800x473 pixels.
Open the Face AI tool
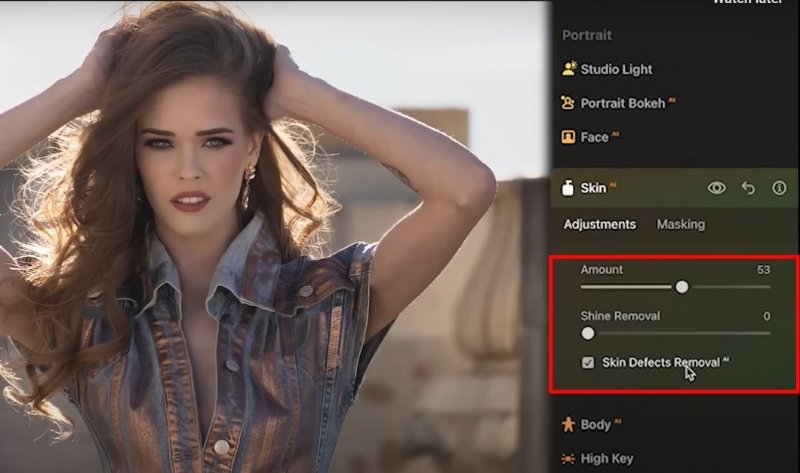click(x=590, y=137)
